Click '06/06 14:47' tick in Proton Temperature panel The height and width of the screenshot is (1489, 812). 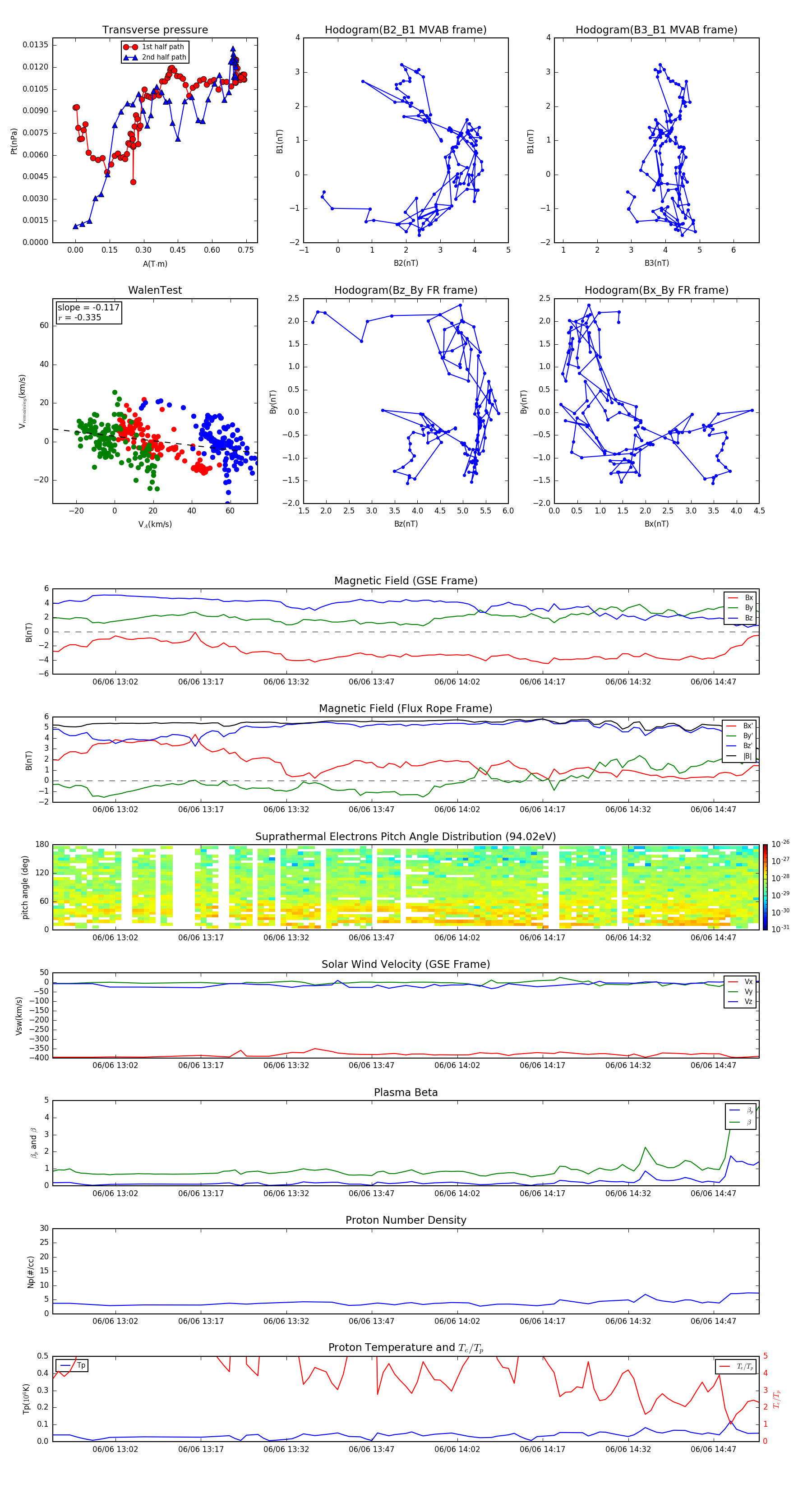(713, 1450)
